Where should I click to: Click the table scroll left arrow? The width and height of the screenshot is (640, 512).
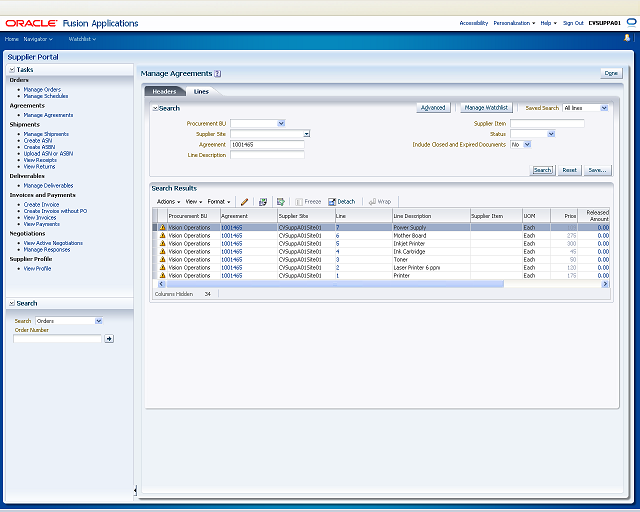tap(161, 284)
